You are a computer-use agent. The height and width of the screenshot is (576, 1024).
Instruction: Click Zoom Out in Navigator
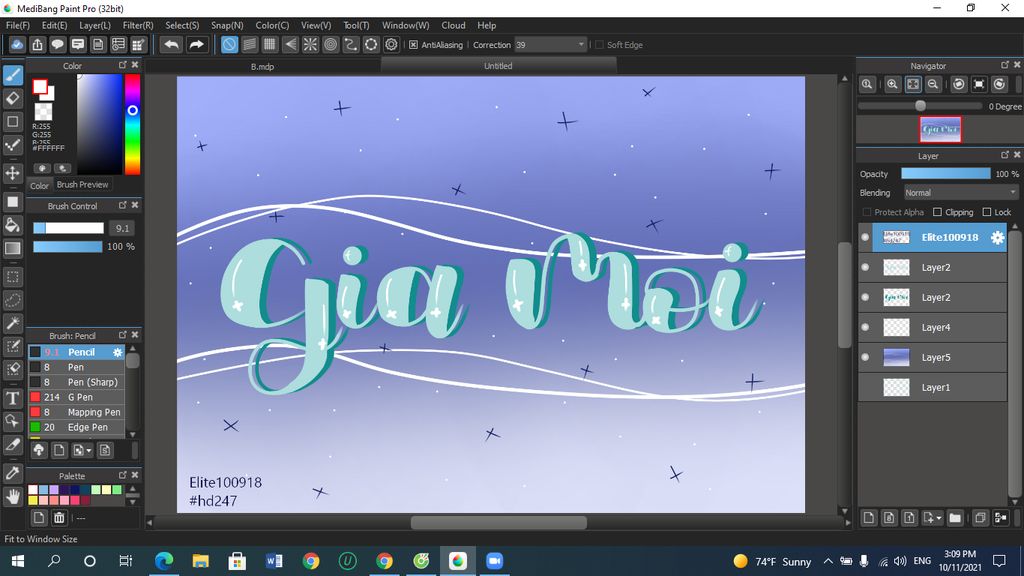(933, 84)
